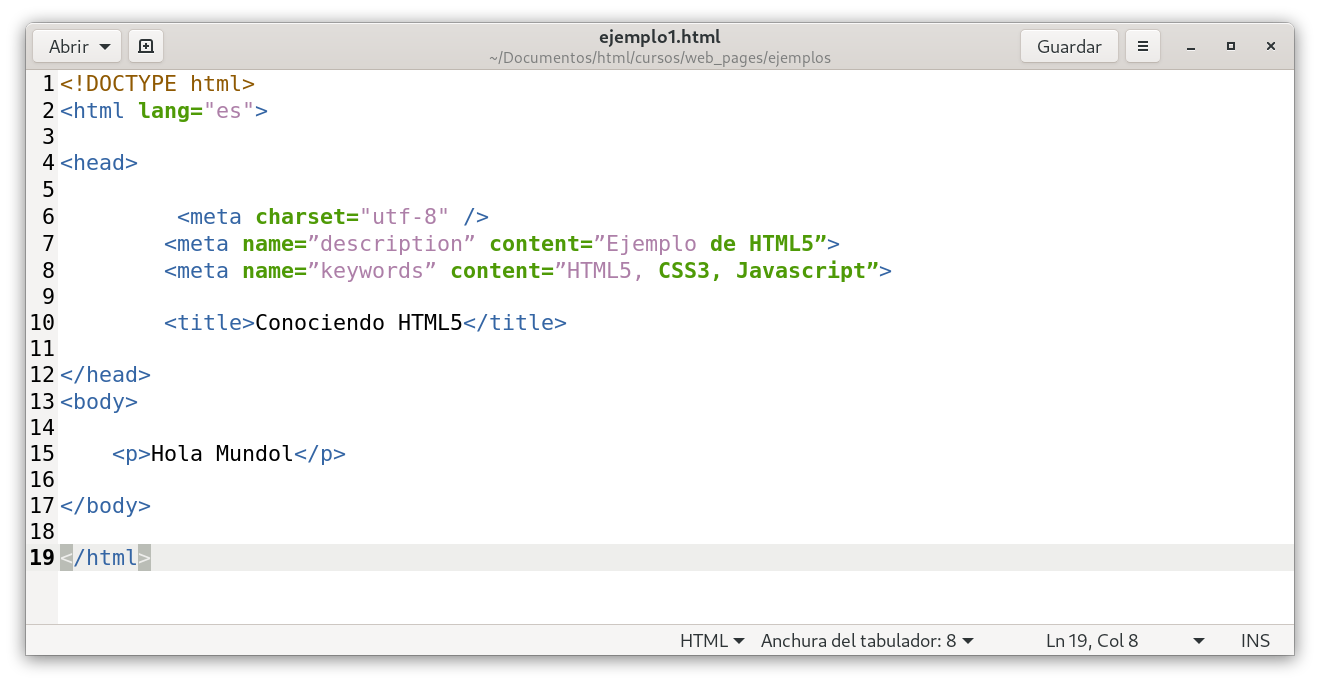Screen dimensions: 1320x684
Task: Expand the Abrir recent files dropdown
Action: point(104,47)
